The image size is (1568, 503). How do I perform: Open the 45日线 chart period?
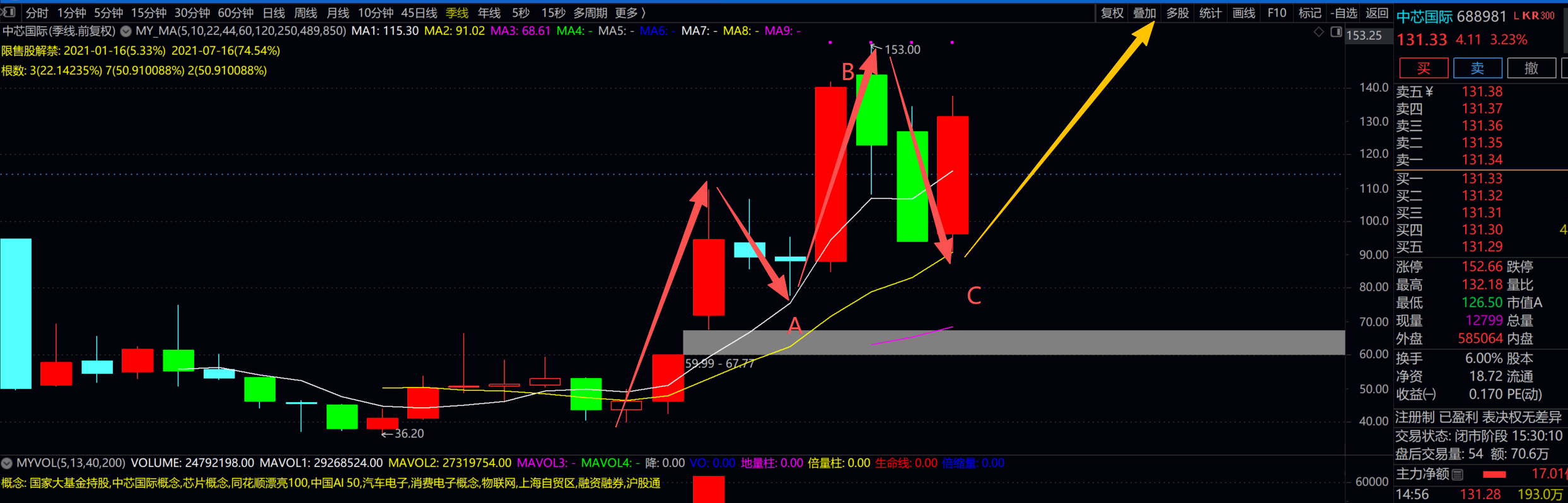pyautogui.click(x=419, y=13)
